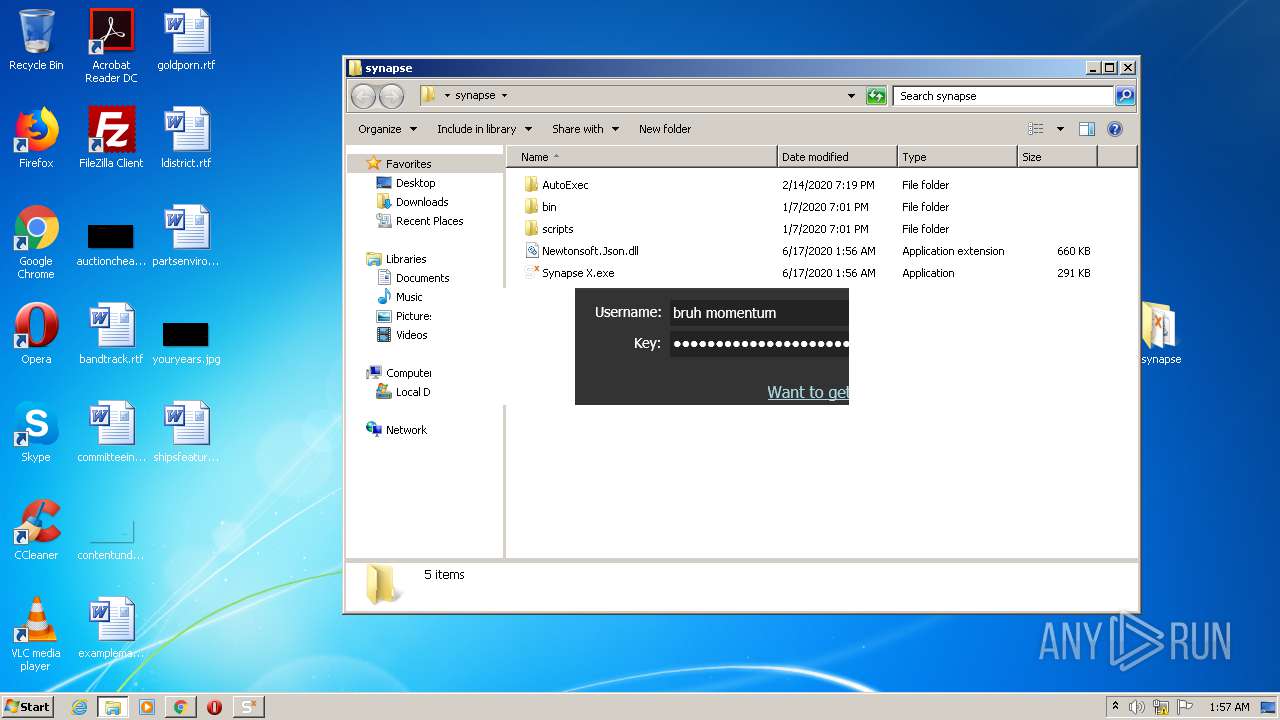Open goldporn.rtf document icon
The width and height of the screenshot is (1280, 720).
click(x=186, y=40)
